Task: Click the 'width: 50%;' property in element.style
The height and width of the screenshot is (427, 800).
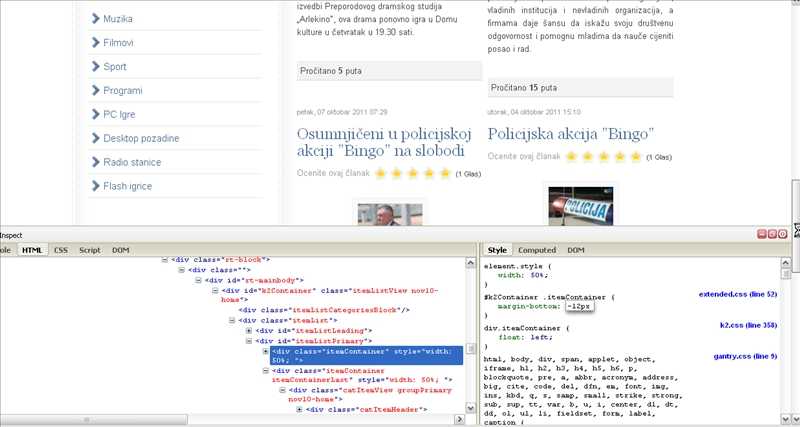Action: (523, 275)
